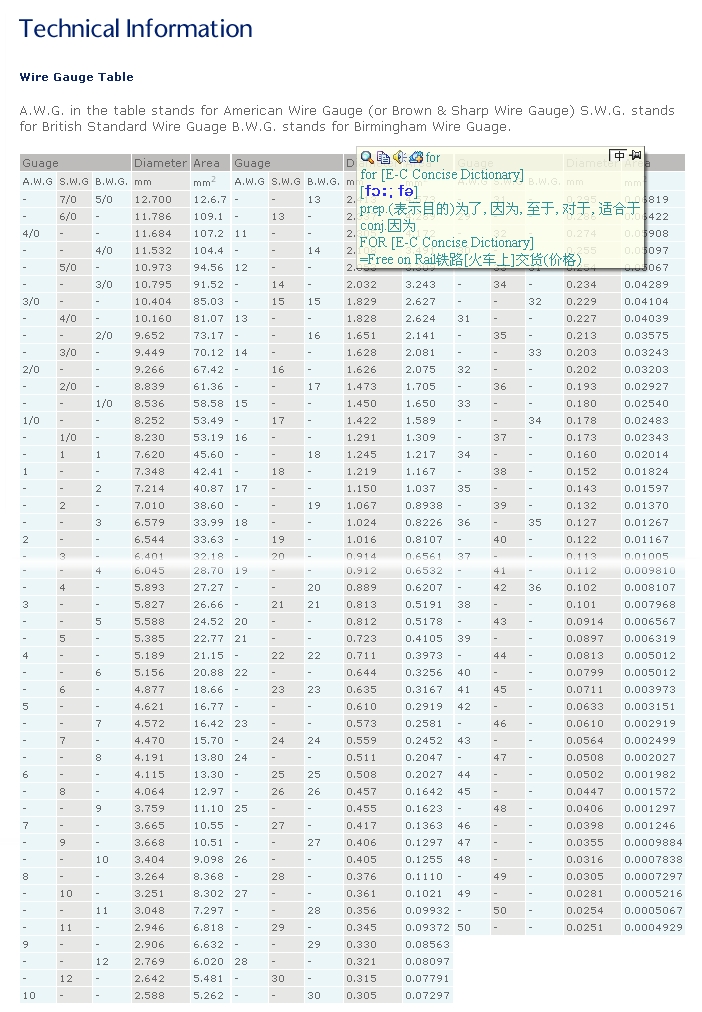The width and height of the screenshot is (702, 1012).
Task: Pin the dictionary popup with pushpin icon
Action: tap(636, 155)
